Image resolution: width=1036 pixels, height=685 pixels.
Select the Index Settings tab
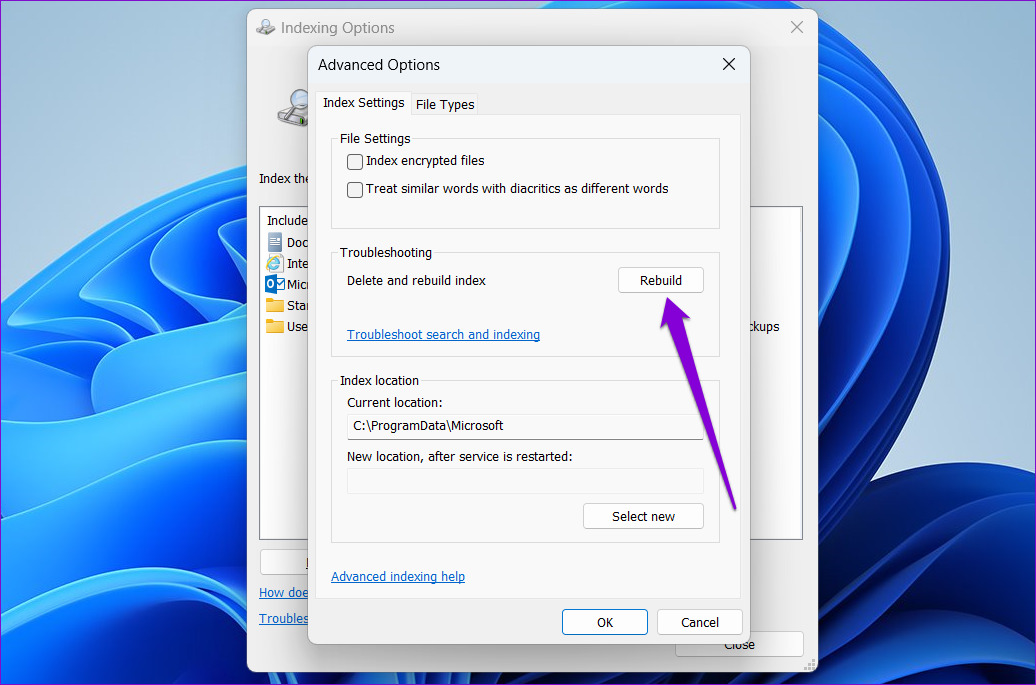pos(363,103)
